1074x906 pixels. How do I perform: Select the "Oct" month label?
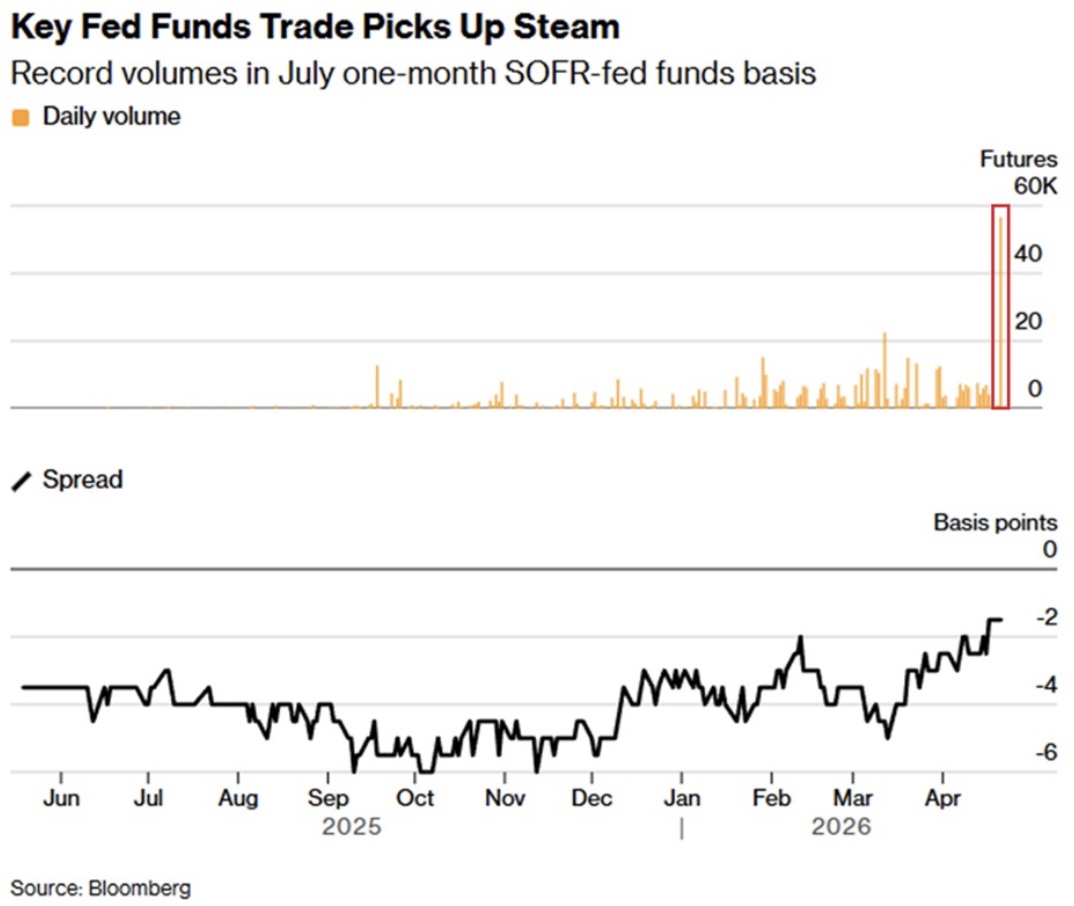(x=415, y=799)
